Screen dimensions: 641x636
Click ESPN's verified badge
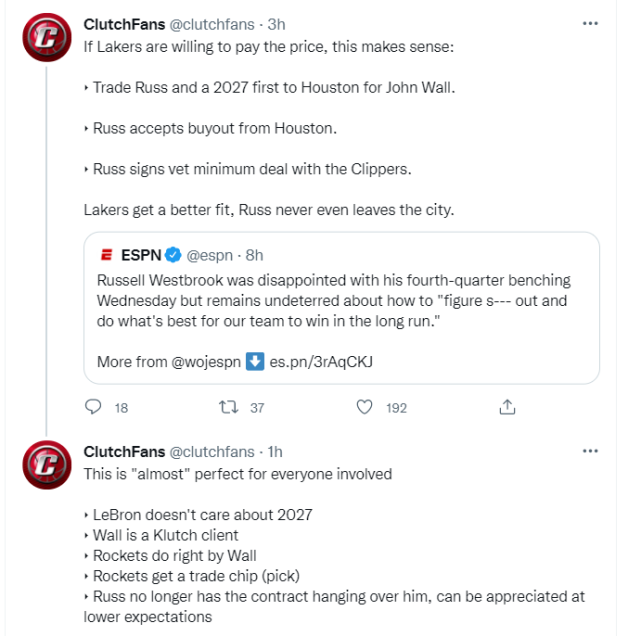(x=173, y=255)
